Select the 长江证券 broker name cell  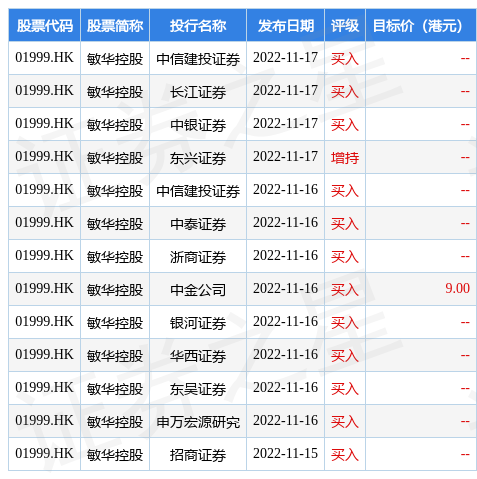[x=198, y=92]
